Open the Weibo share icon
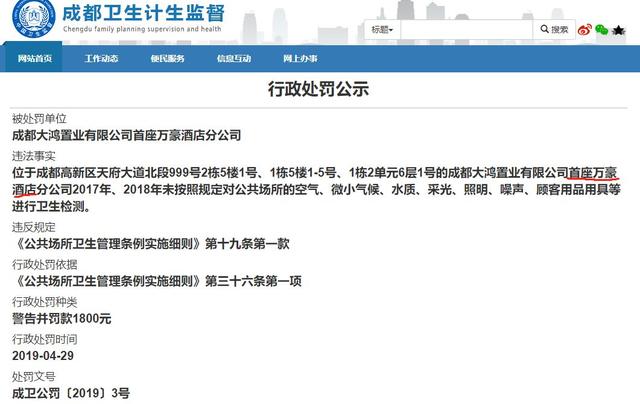The height and width of the screenshot is (404, 640). pyautogui.click(x=584, y=30)
